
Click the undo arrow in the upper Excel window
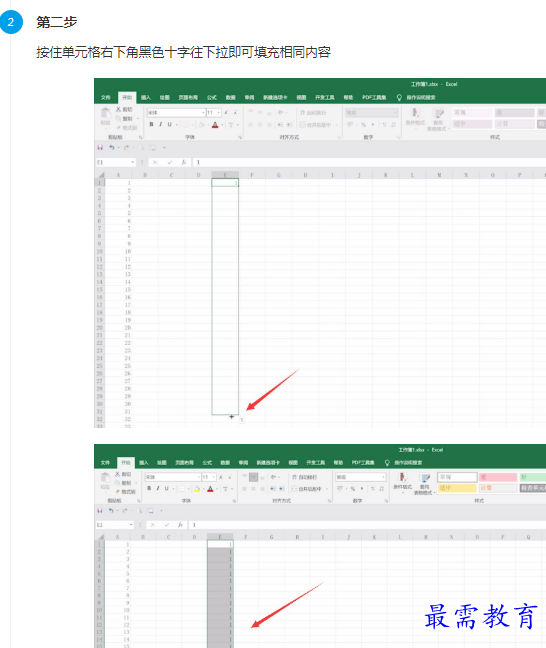coord(112,148)
